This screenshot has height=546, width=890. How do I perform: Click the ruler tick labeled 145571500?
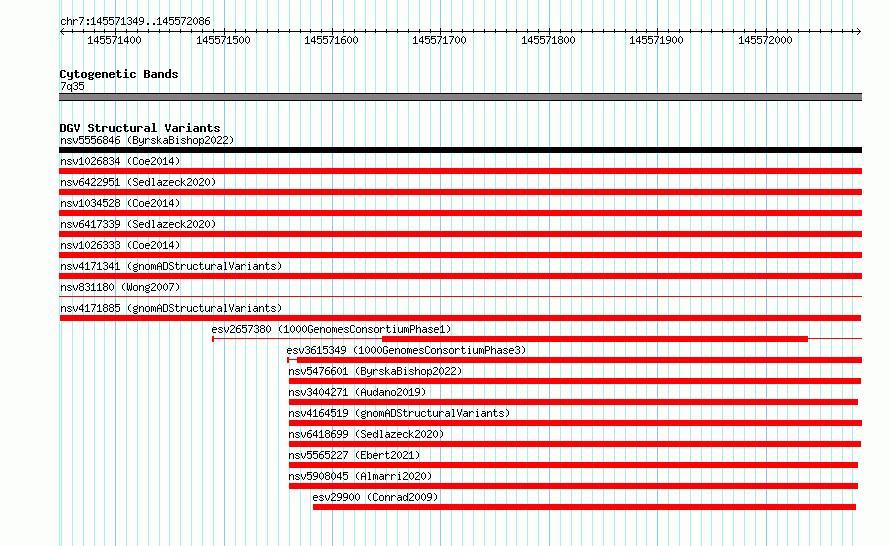coord(223,40)
